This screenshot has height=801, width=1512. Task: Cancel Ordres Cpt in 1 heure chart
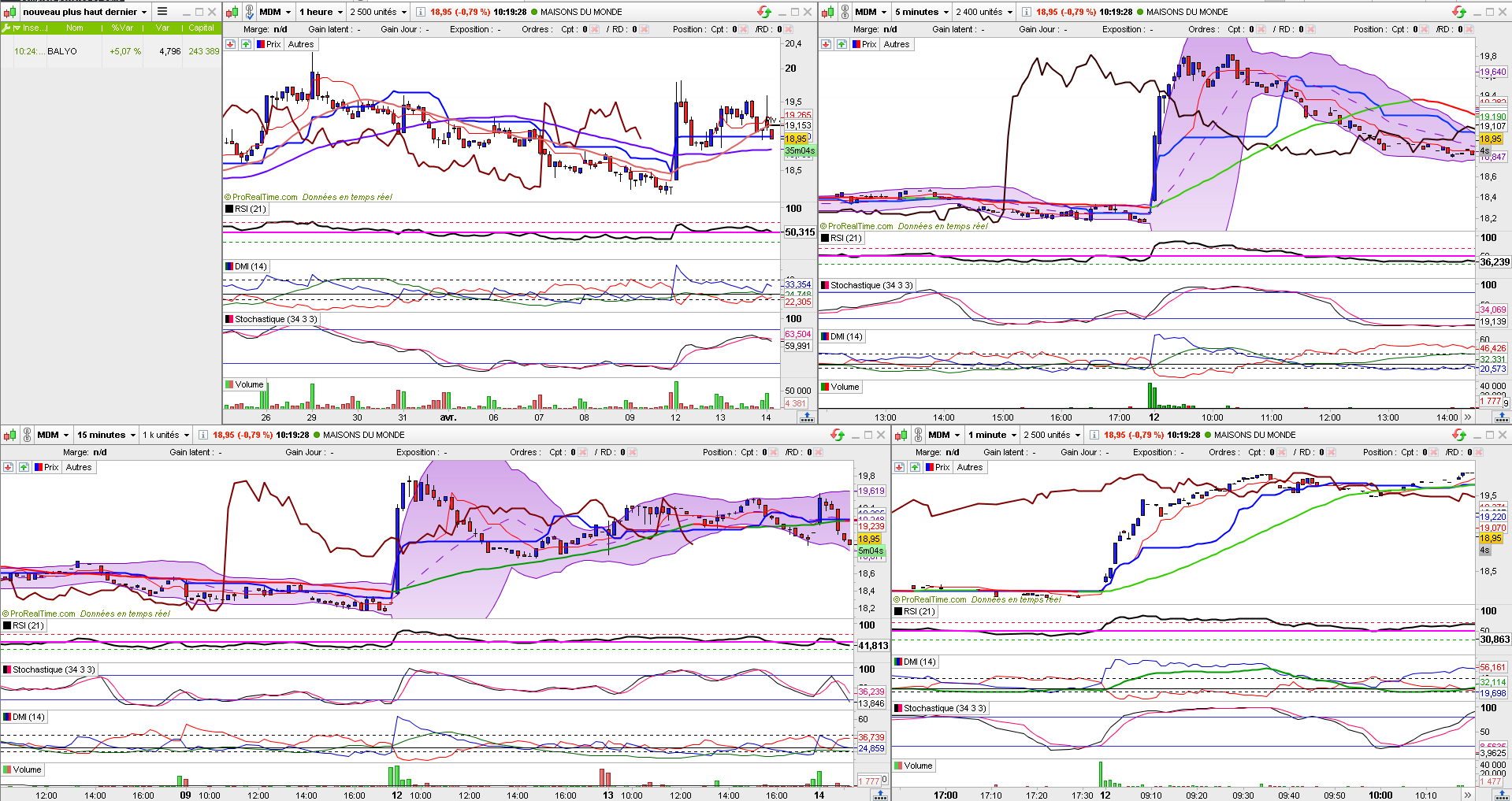click(x=595, y=29)
